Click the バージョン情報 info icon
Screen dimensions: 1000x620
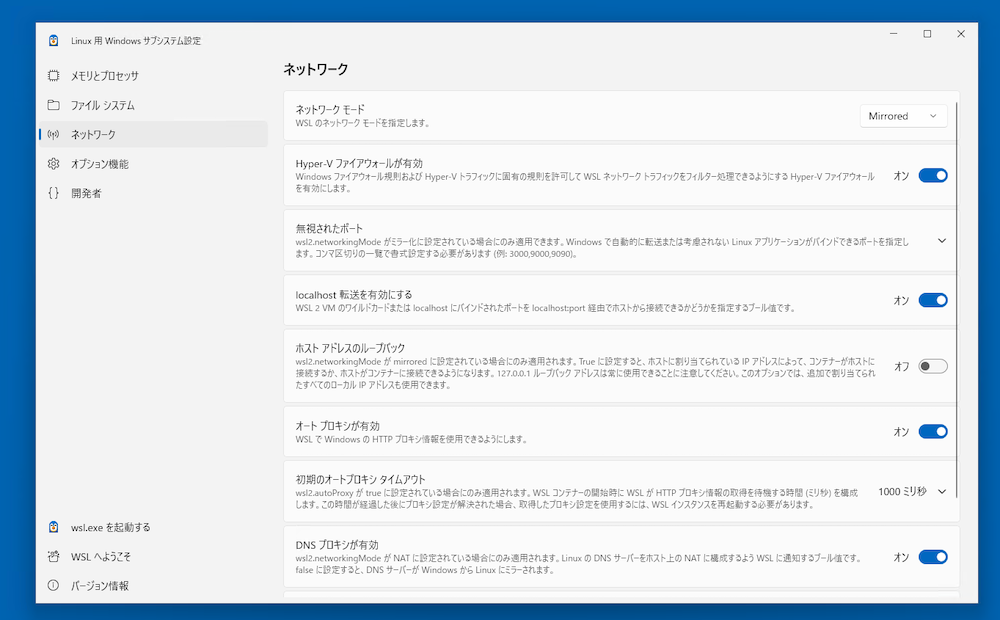54,585
